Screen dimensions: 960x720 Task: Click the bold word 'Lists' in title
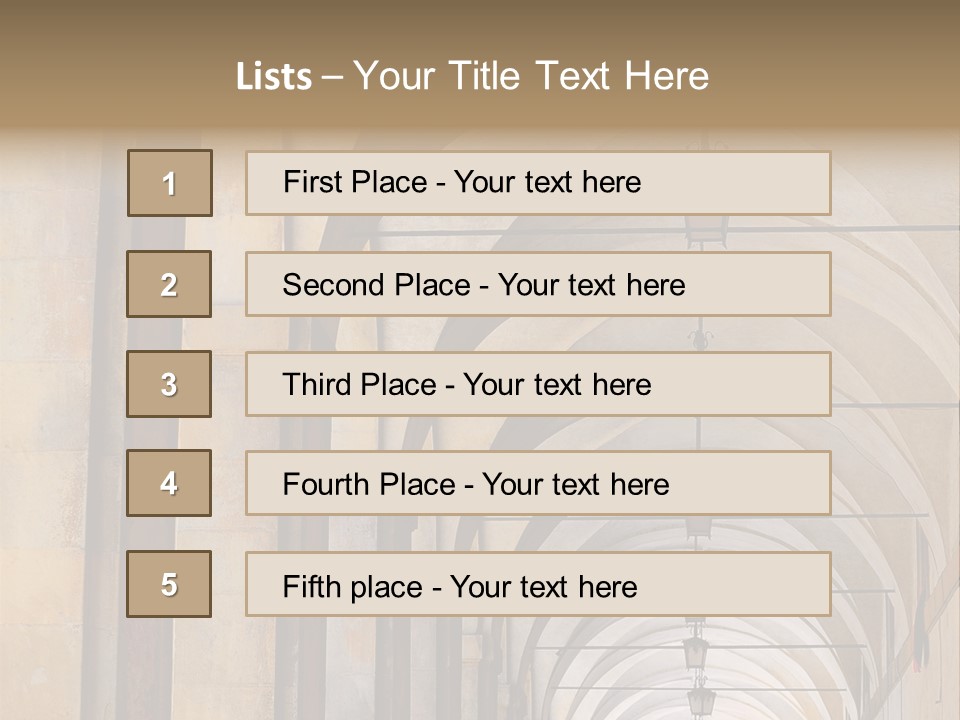[273, 76]
